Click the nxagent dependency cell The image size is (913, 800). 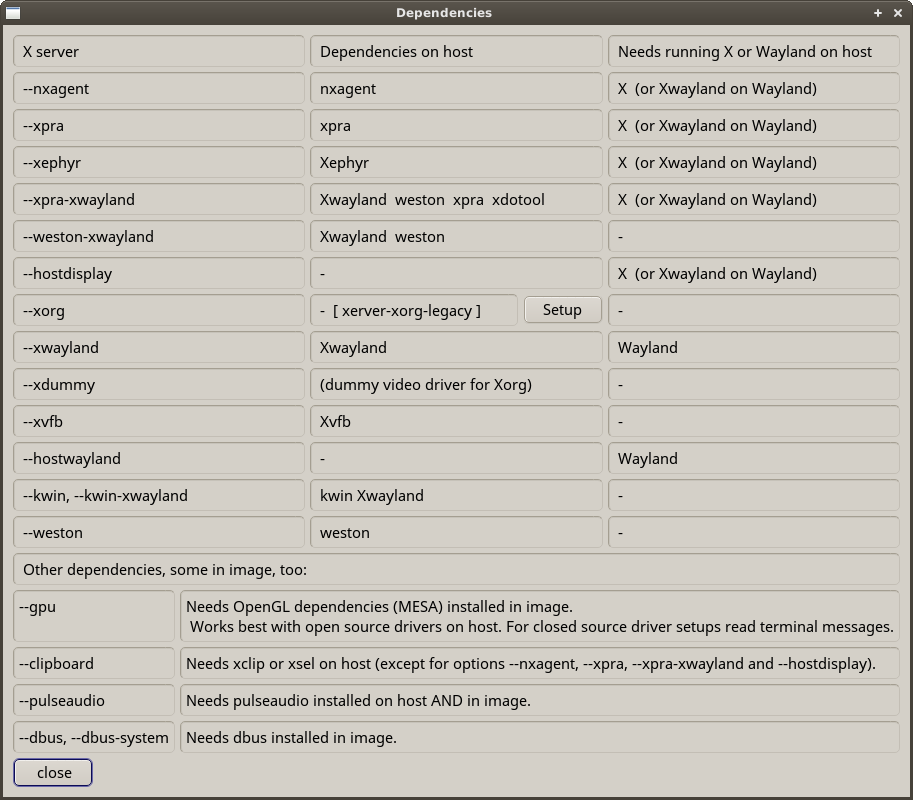click(456, 89)
